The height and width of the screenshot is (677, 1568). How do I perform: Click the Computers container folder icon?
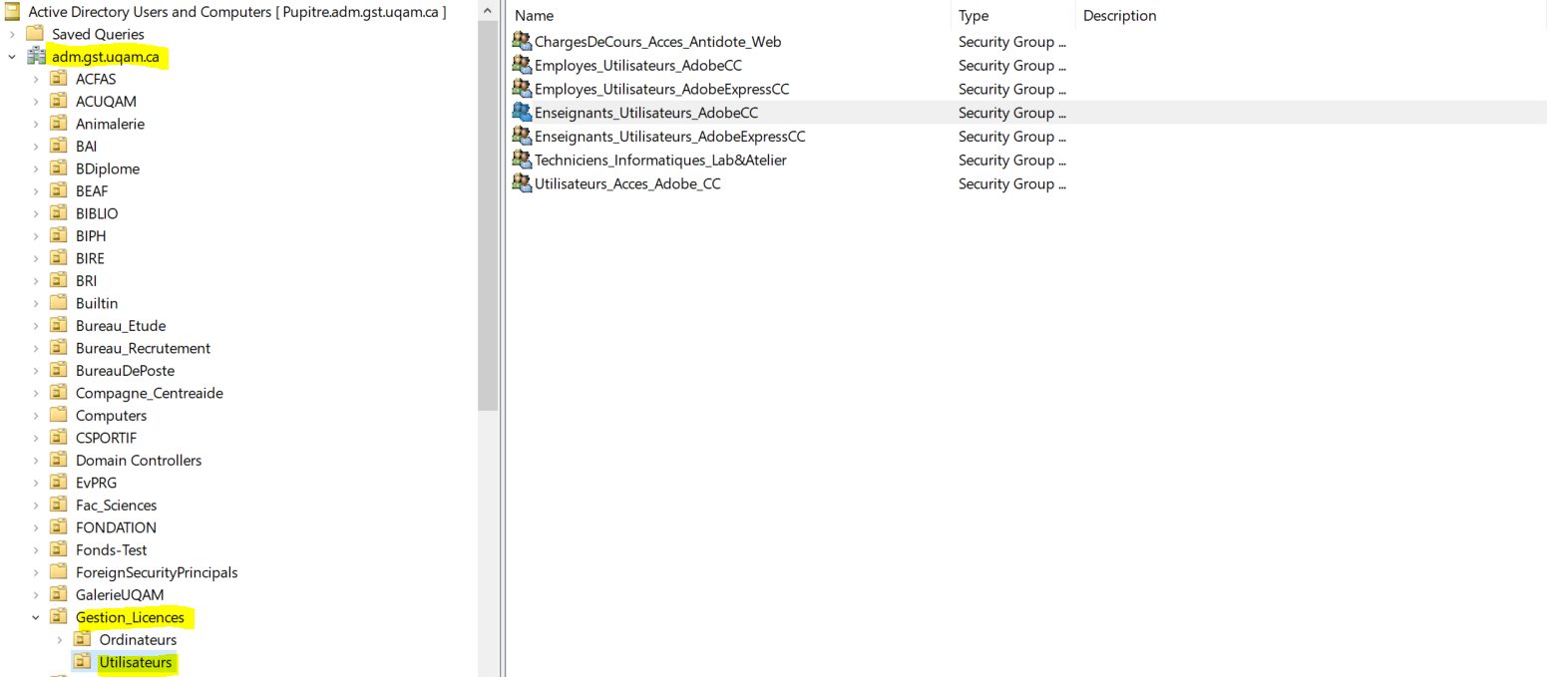pyautogui.click(x=59, y=415)
